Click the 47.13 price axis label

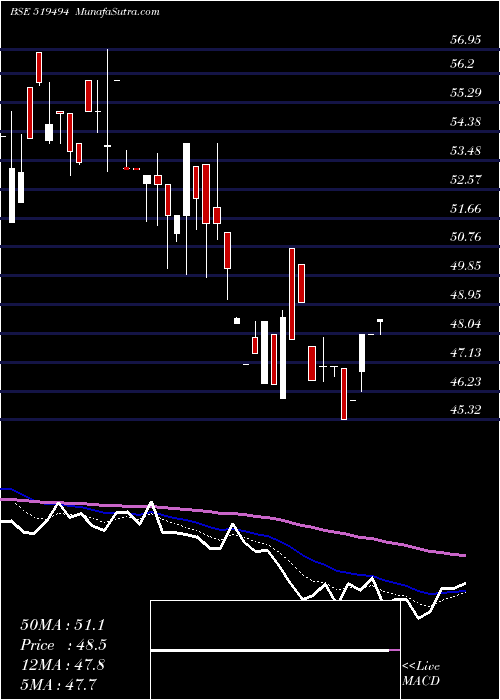coord(466,353)
